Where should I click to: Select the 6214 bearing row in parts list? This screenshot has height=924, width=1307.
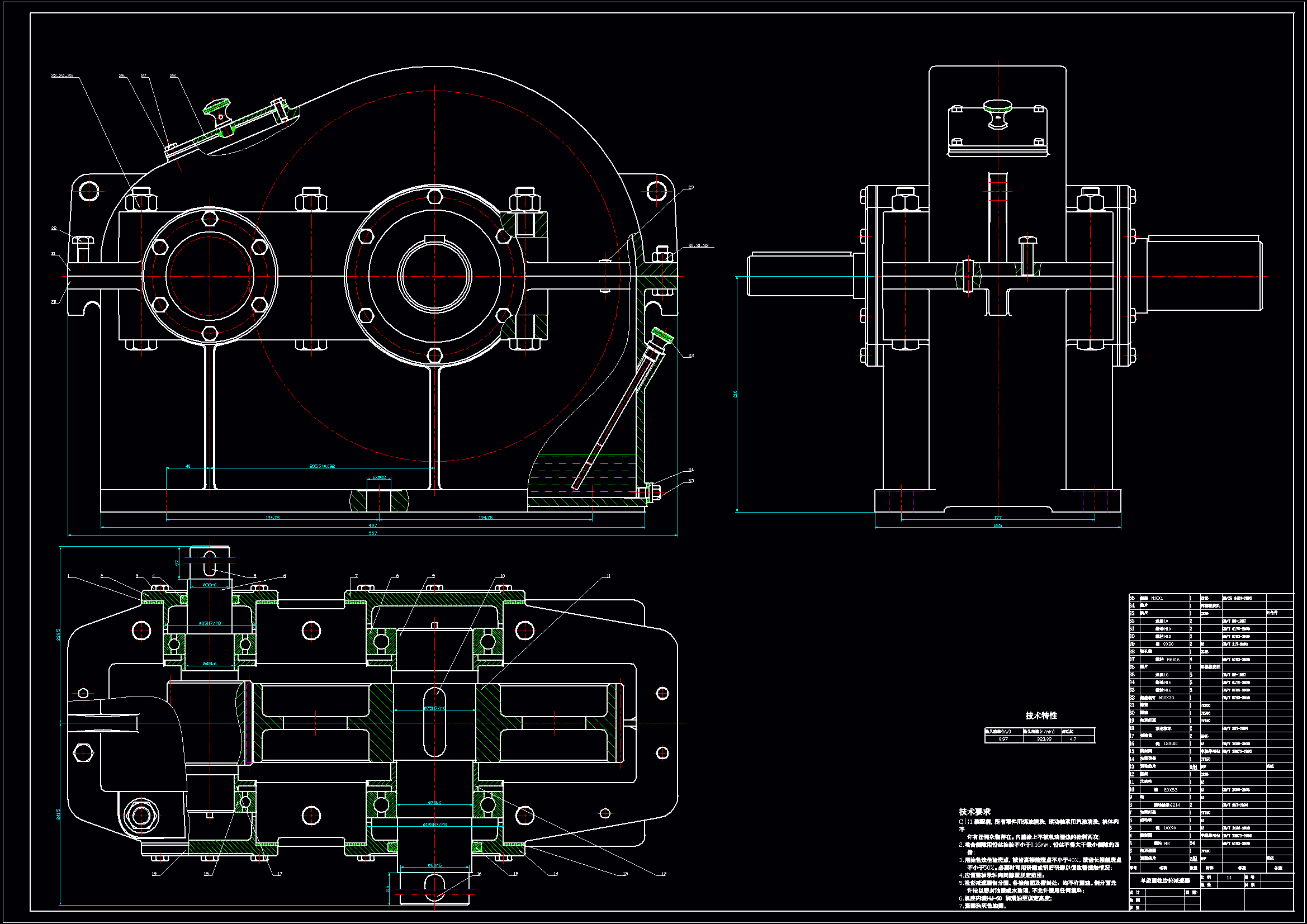click(1166, 805)
